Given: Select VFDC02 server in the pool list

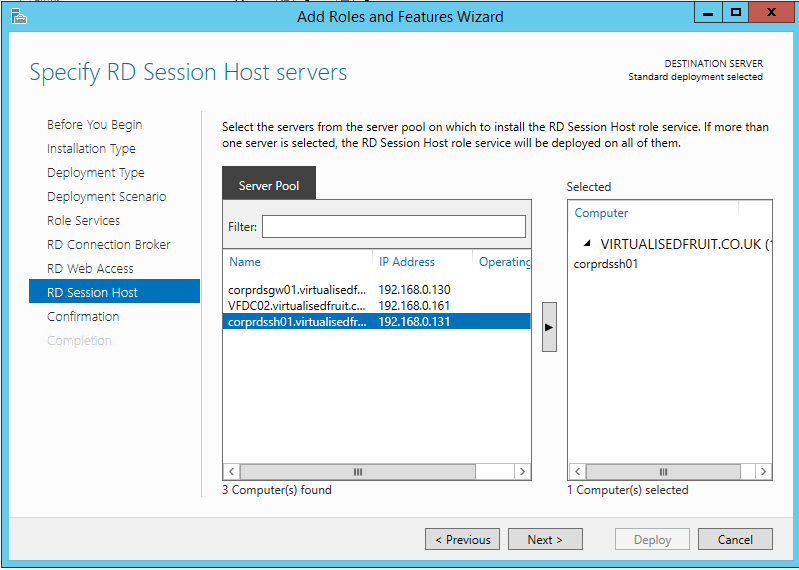Looking at the screenshot, I should (297, 305).
